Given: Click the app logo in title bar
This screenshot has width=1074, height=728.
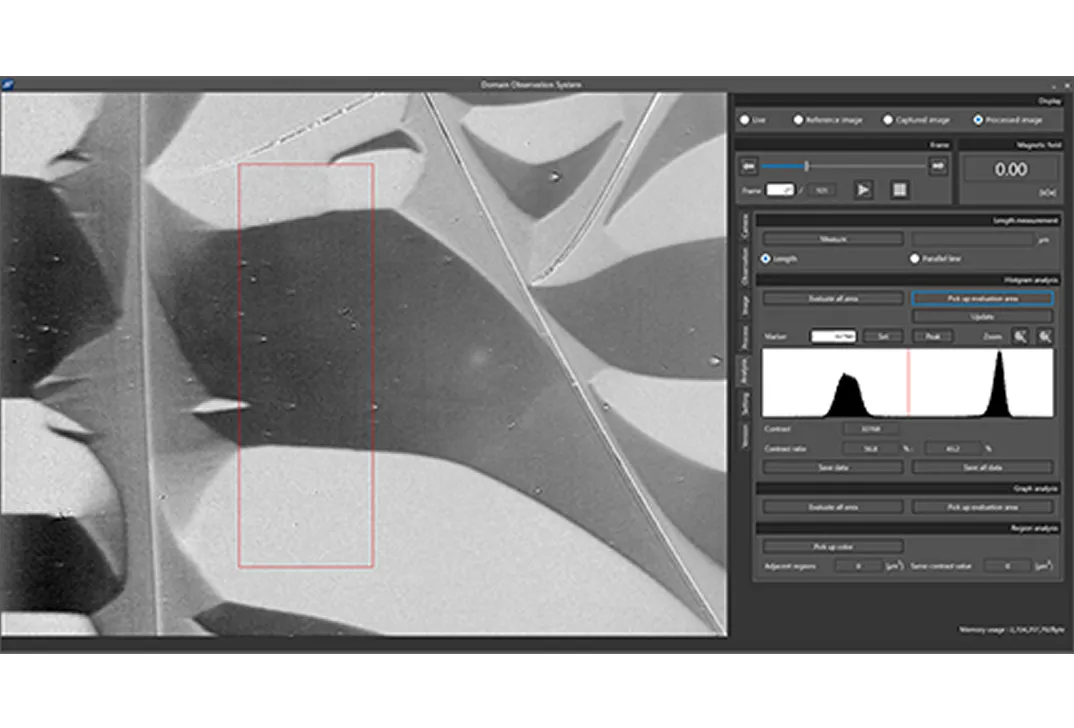Looking at the screenshot, I should tap(7, 85).
